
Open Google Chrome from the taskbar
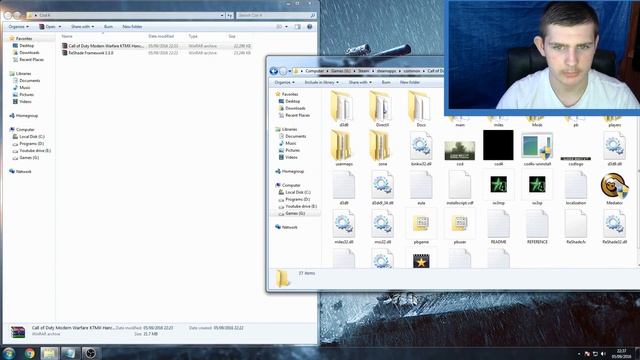click(29, 353)
